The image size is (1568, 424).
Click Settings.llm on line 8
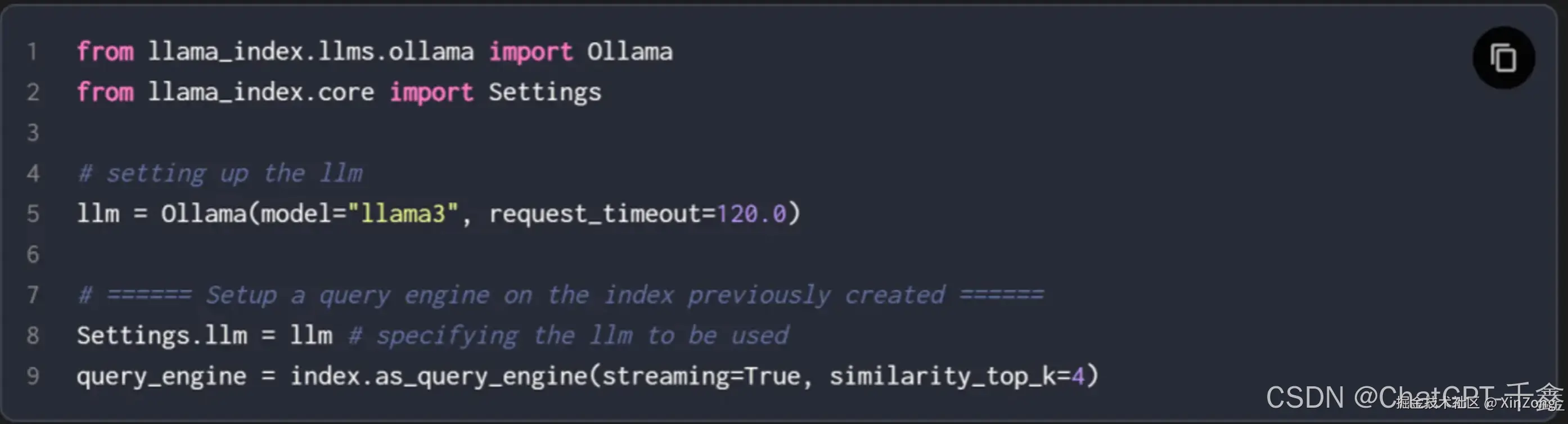[162, 336]
